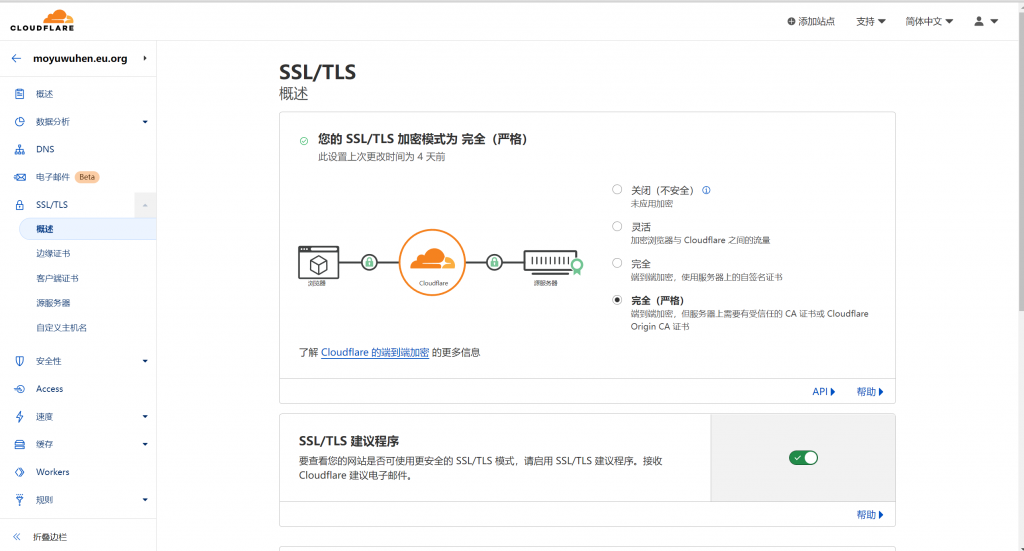Viewport: 1024px width, 551px height.
Task: Click 帮助 link in the encryption mode card
Action: pyautogui.click(x=870, y=392)
